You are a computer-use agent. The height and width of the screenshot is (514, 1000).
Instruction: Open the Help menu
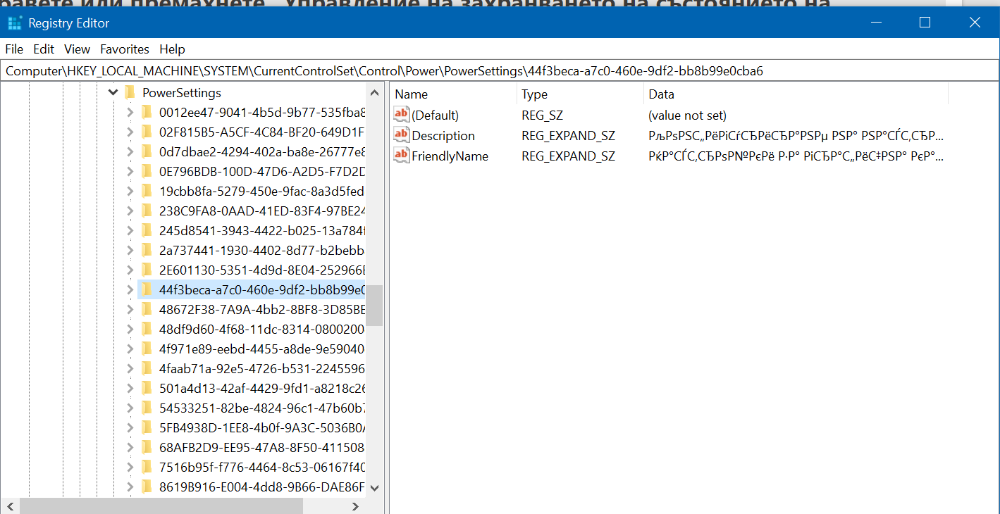coord(172,49)
